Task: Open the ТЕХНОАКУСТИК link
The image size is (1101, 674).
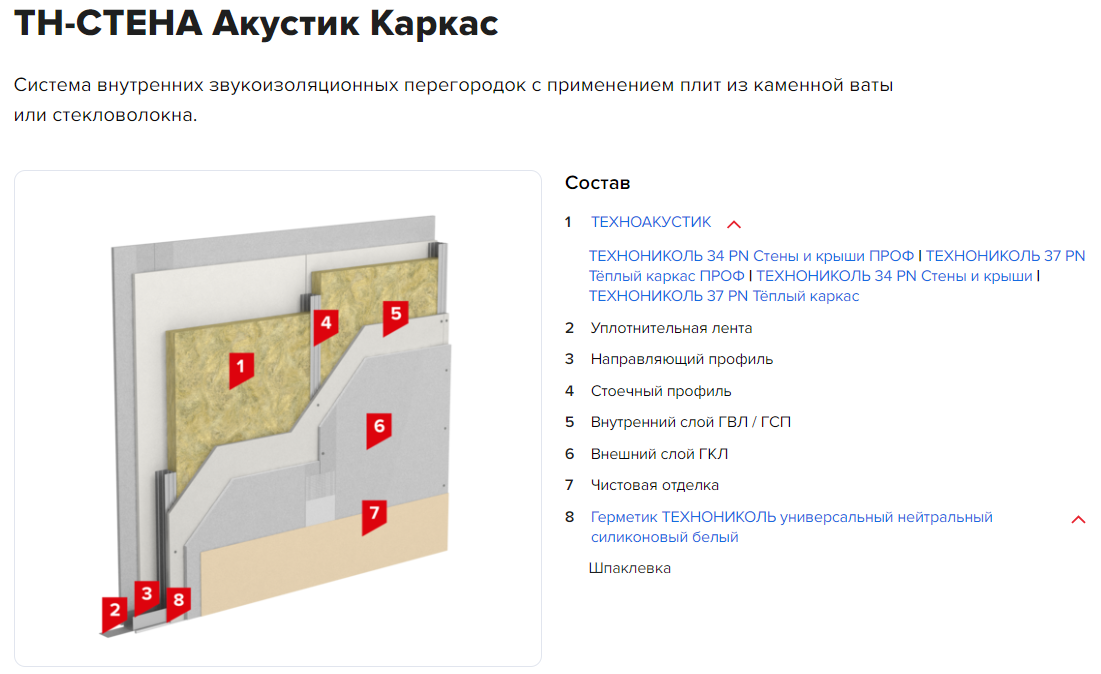Action: (651, 222)
